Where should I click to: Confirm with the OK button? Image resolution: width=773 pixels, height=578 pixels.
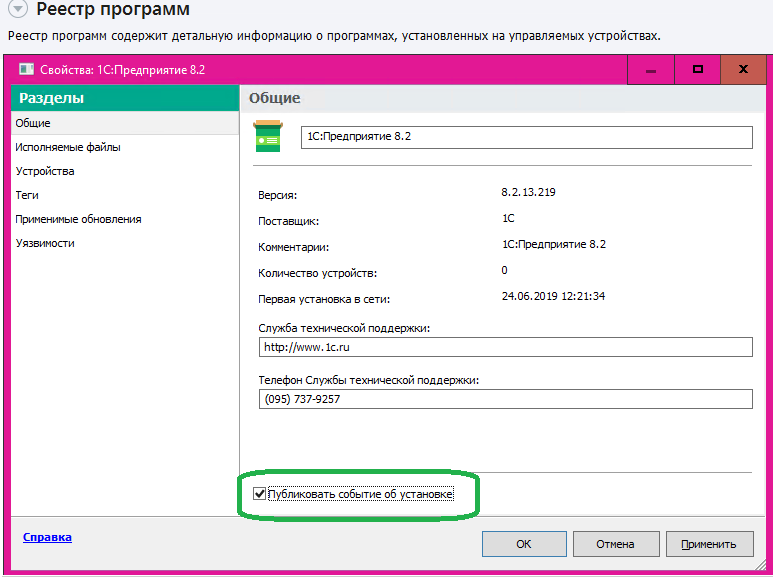click(524, 544)
